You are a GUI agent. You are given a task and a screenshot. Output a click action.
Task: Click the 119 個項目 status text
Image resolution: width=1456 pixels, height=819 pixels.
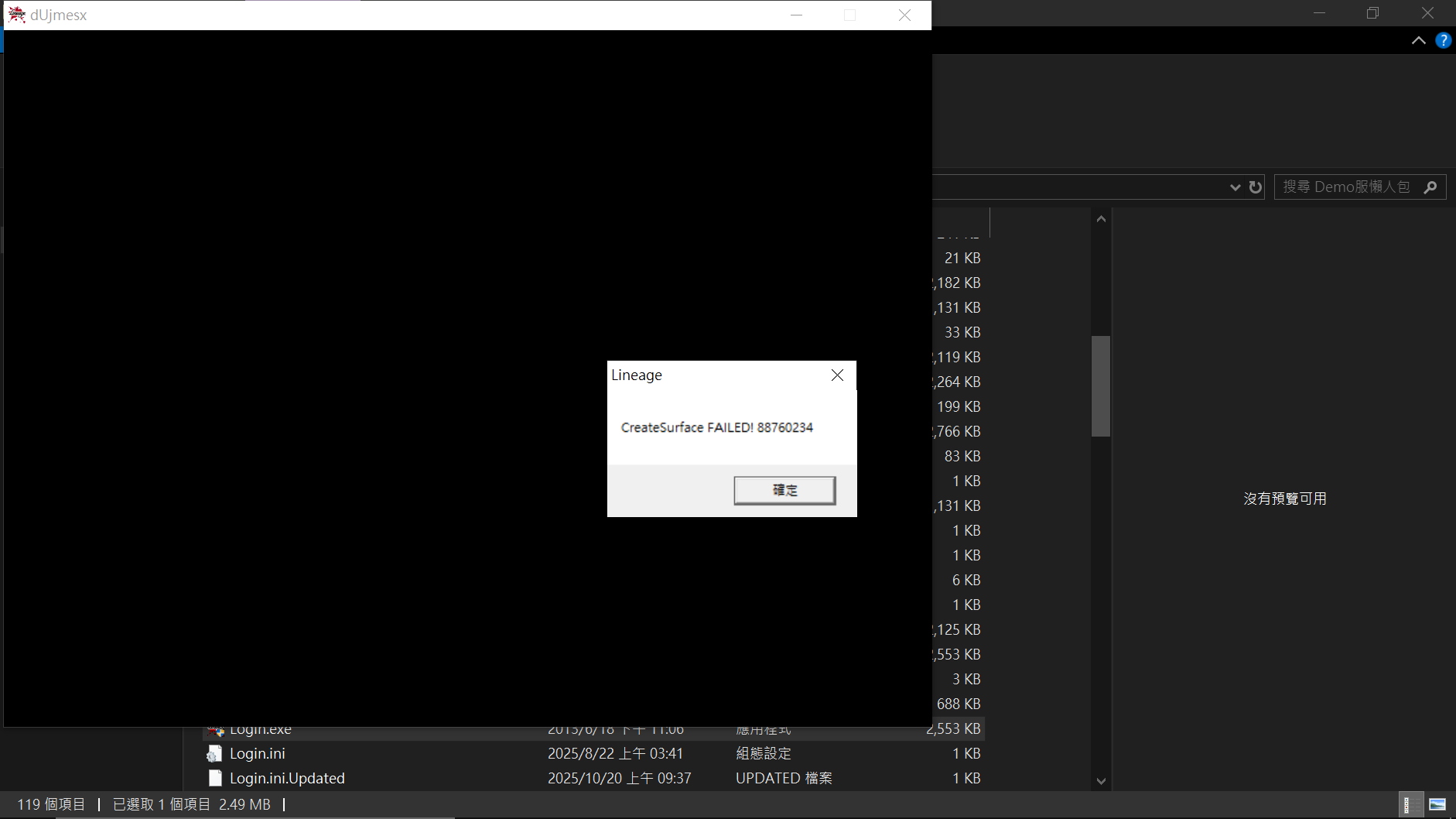51,805
